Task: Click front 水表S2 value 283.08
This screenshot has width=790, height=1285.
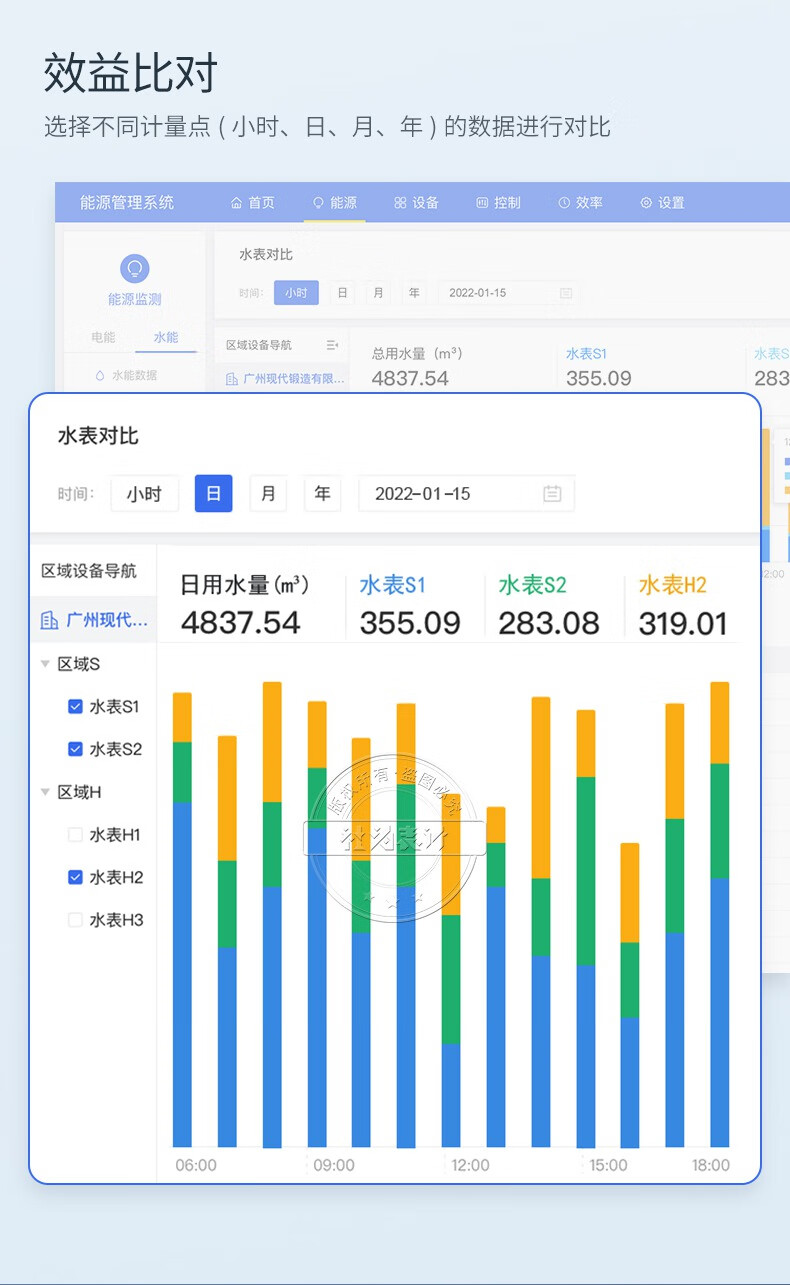Action: tap(549, 623)
